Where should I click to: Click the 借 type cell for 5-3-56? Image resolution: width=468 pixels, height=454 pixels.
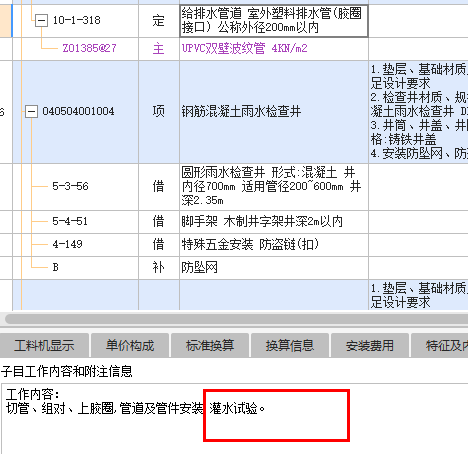coord(159,187)
